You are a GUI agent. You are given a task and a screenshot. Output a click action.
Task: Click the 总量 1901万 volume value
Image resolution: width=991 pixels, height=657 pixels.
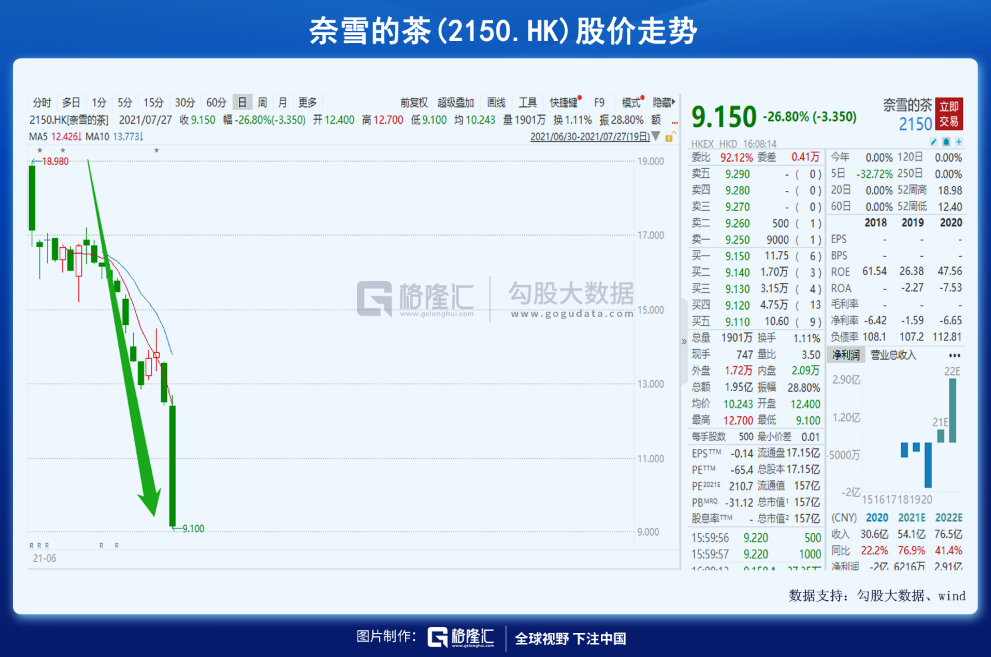click(x=736, y=338)
